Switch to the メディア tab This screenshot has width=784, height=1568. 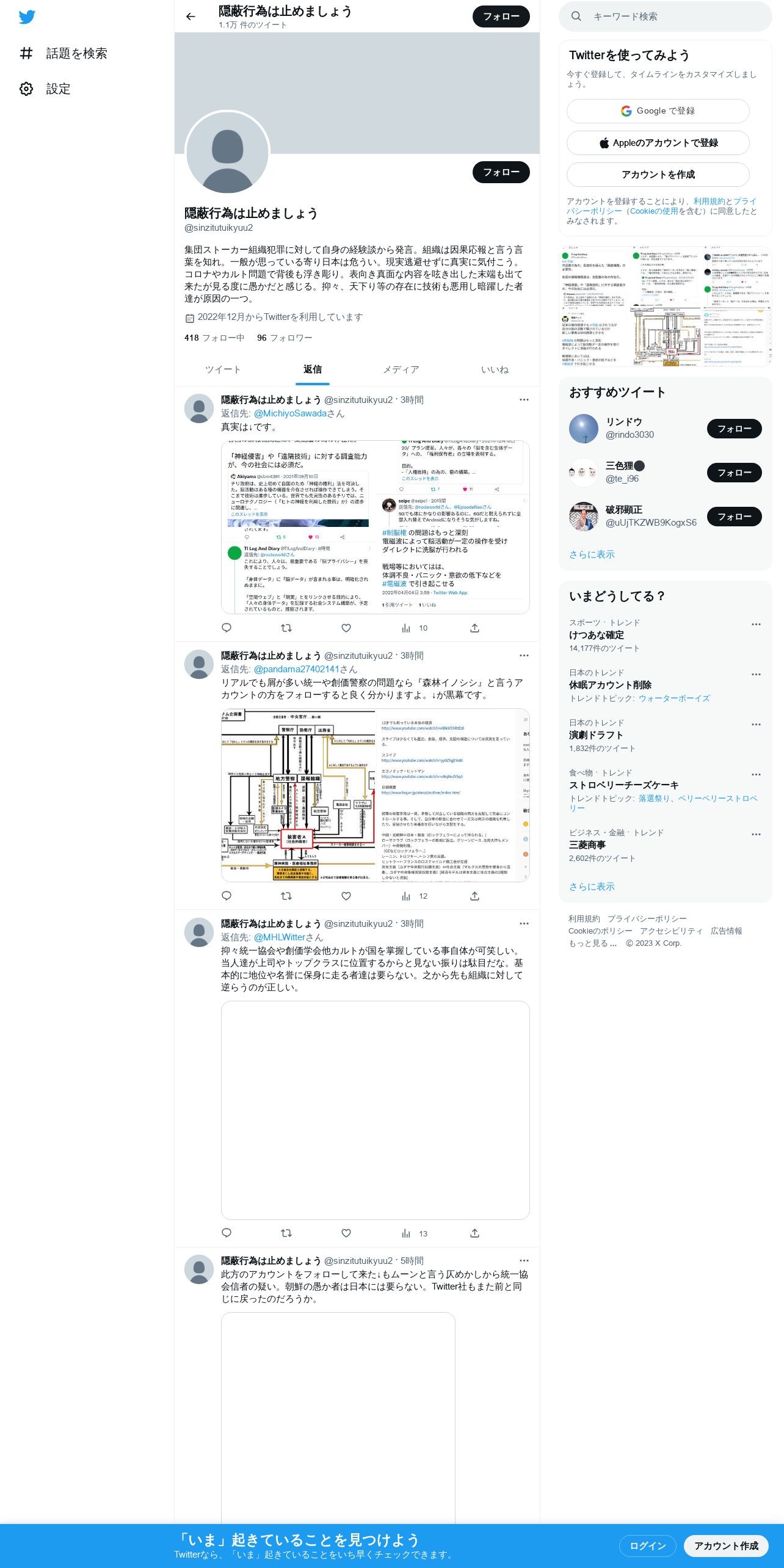401,369
